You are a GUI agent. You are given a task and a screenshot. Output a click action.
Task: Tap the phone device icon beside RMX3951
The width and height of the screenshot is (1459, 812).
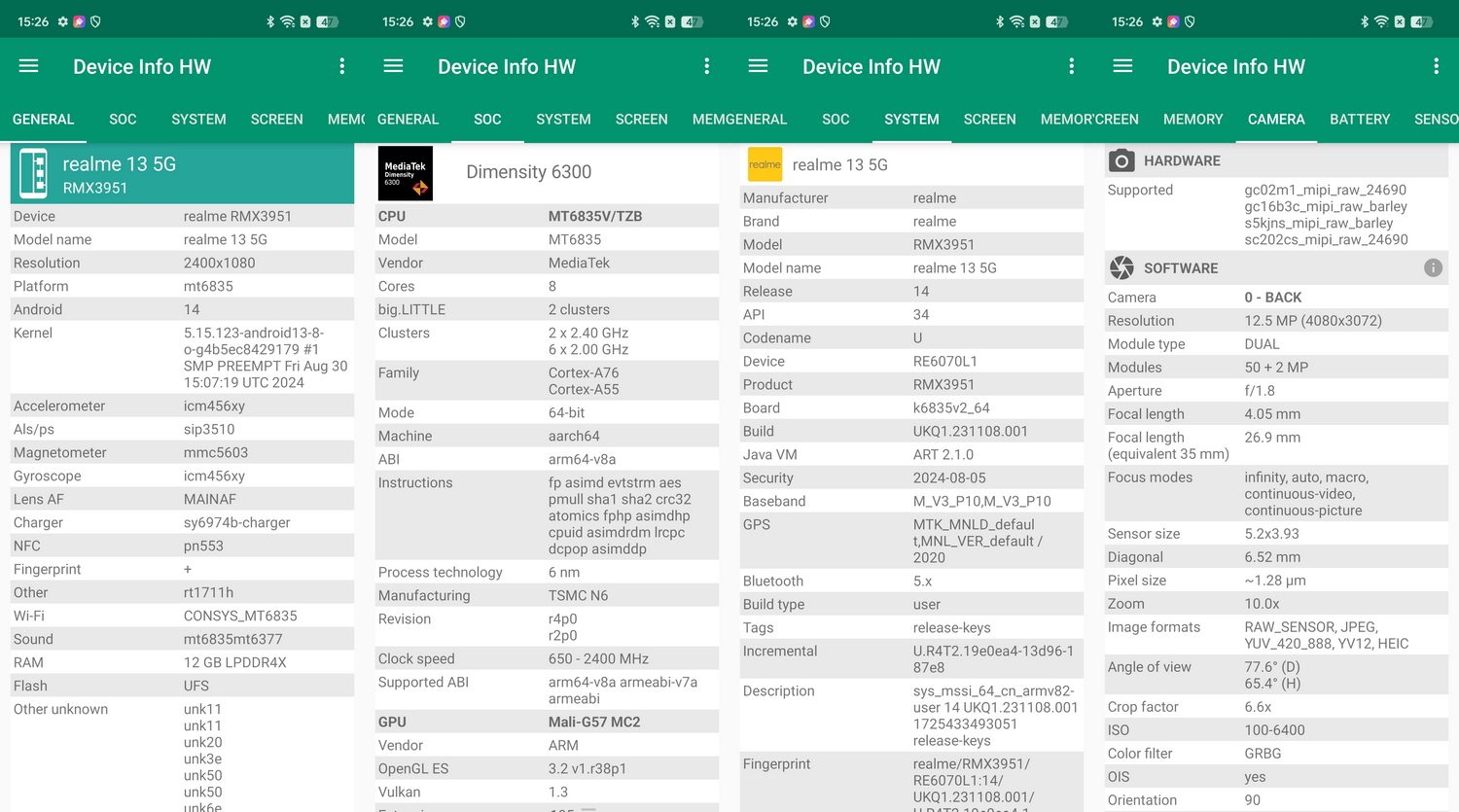(x=34, y=173)
